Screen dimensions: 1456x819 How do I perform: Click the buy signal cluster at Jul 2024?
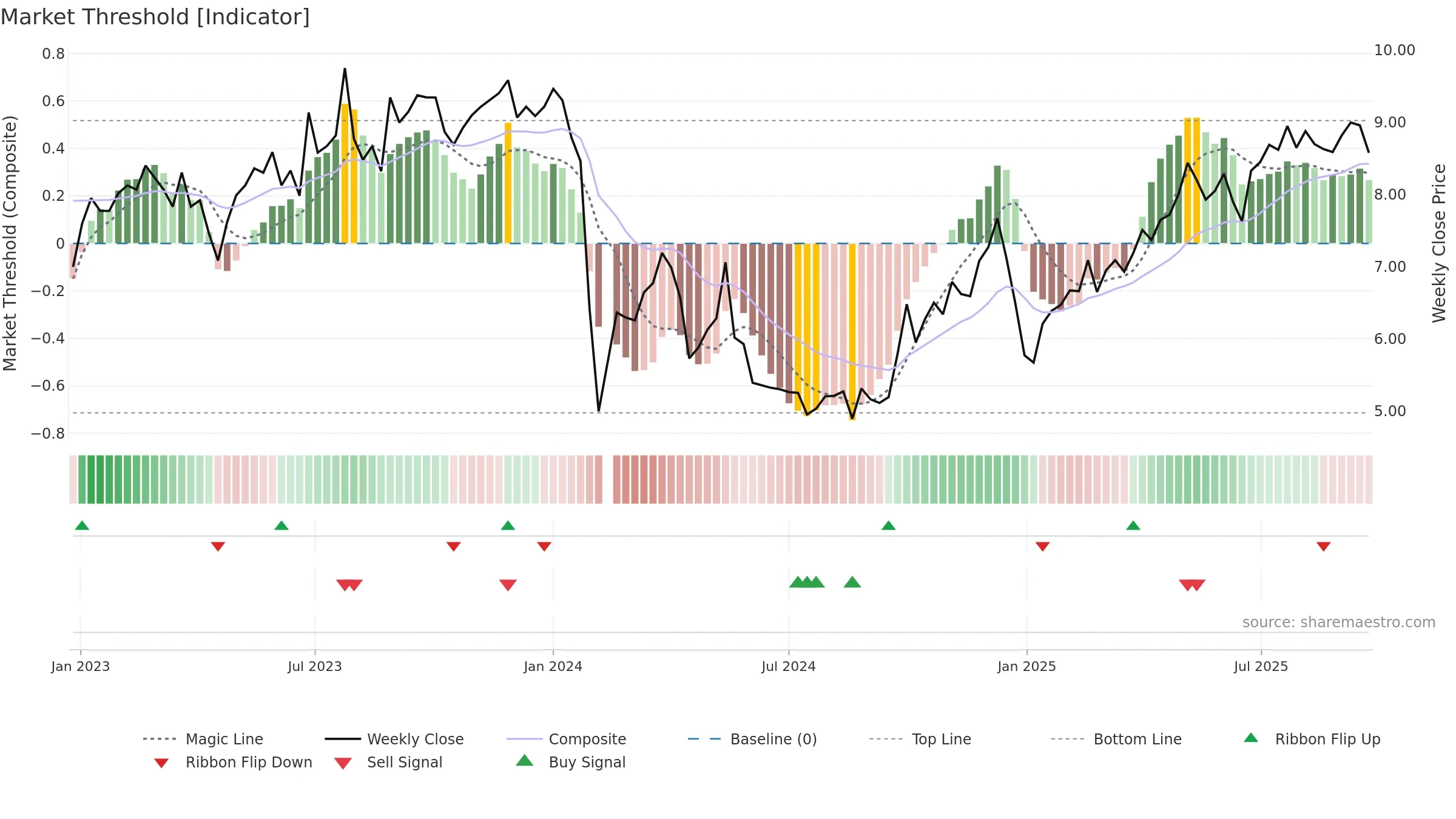(x=807, y=582)
